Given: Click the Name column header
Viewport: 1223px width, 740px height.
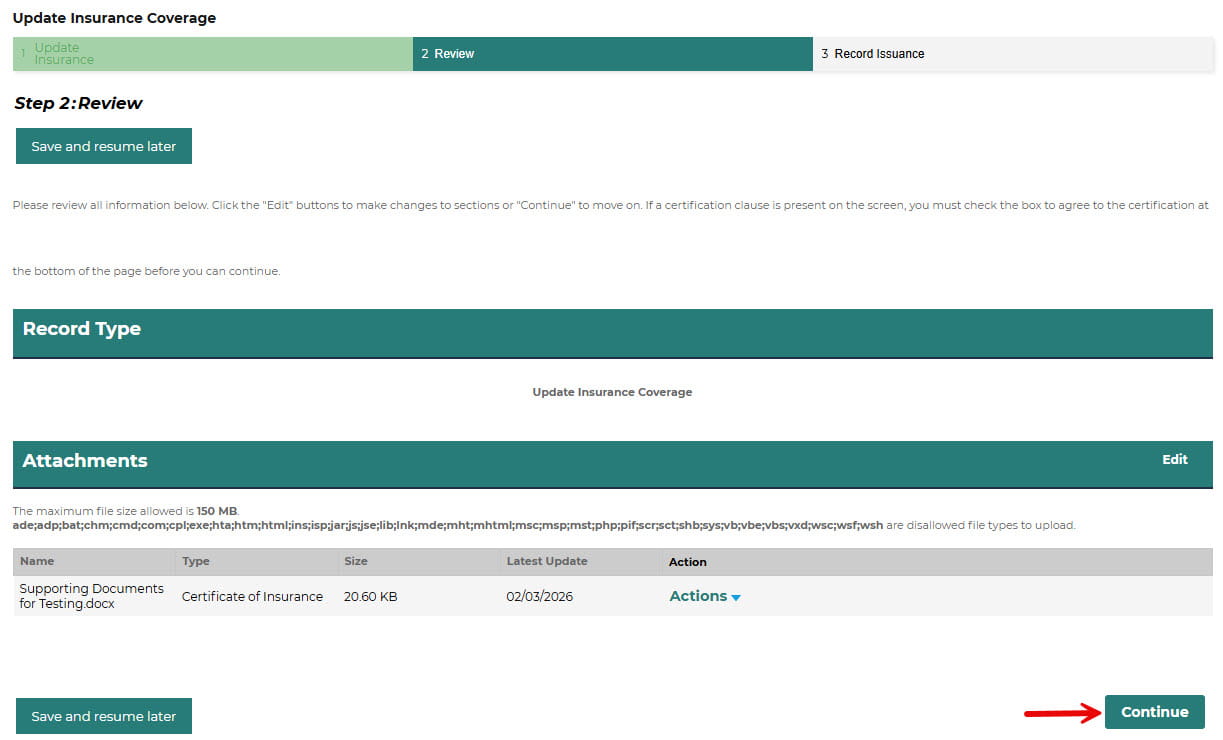Looking at the screenshot, I should 37,561.
